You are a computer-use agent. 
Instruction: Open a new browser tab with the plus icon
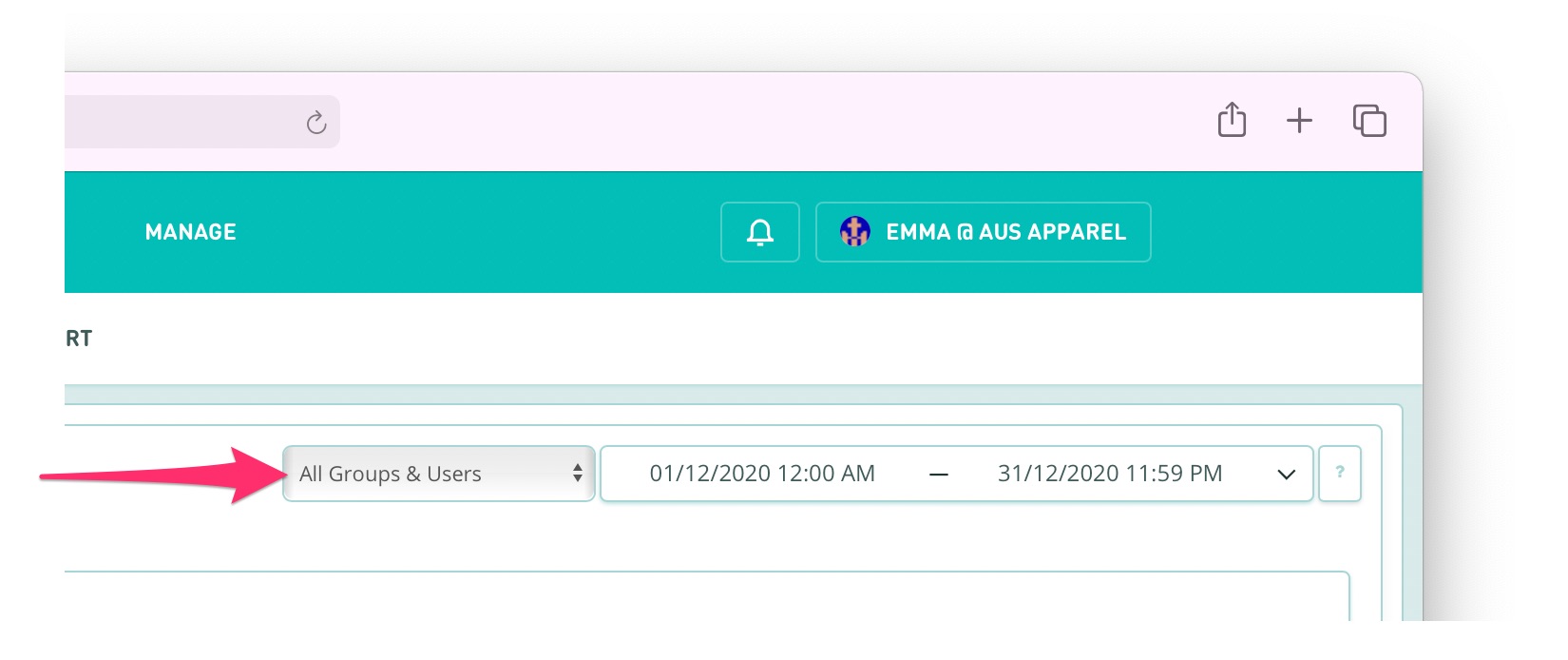point(1299,120)
